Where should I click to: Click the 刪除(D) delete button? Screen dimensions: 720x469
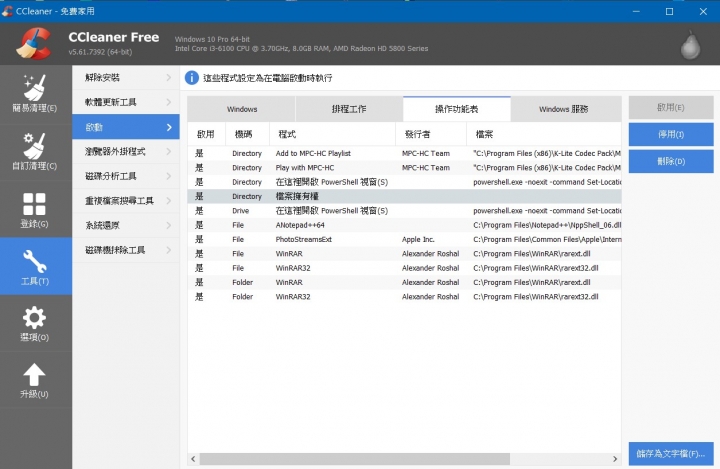pyautogui.click(x=671, y=161)
